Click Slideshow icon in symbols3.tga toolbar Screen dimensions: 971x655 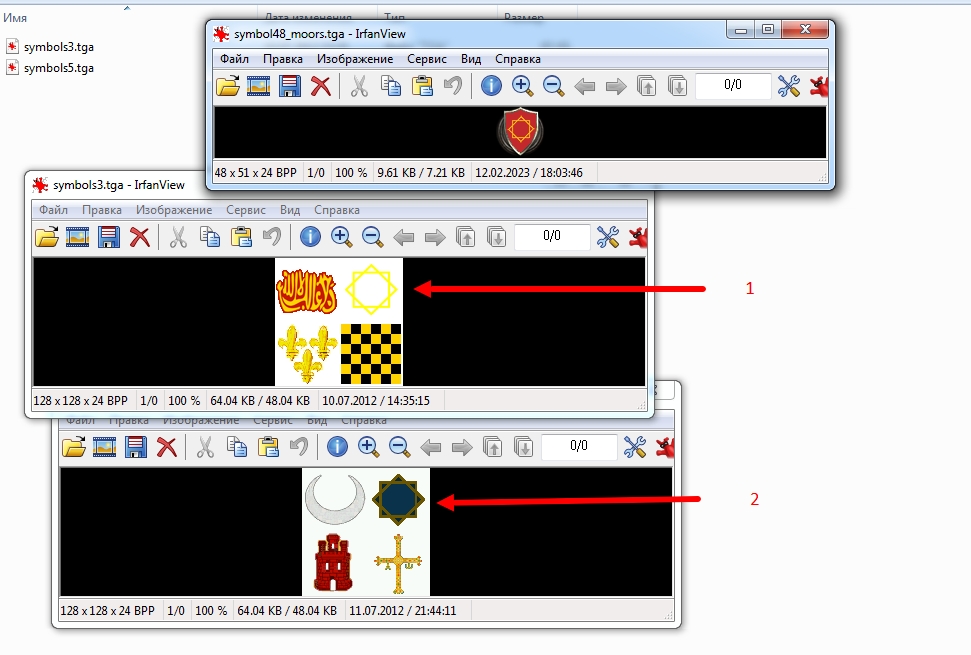(77, 237)
